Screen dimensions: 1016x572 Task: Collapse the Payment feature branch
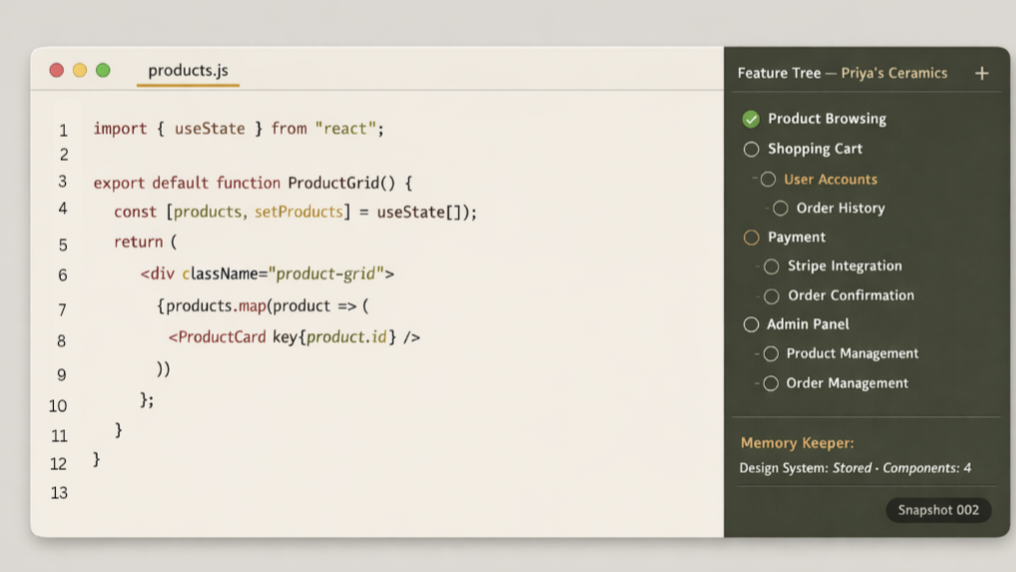pyautogui.click(x=796, y=238)
